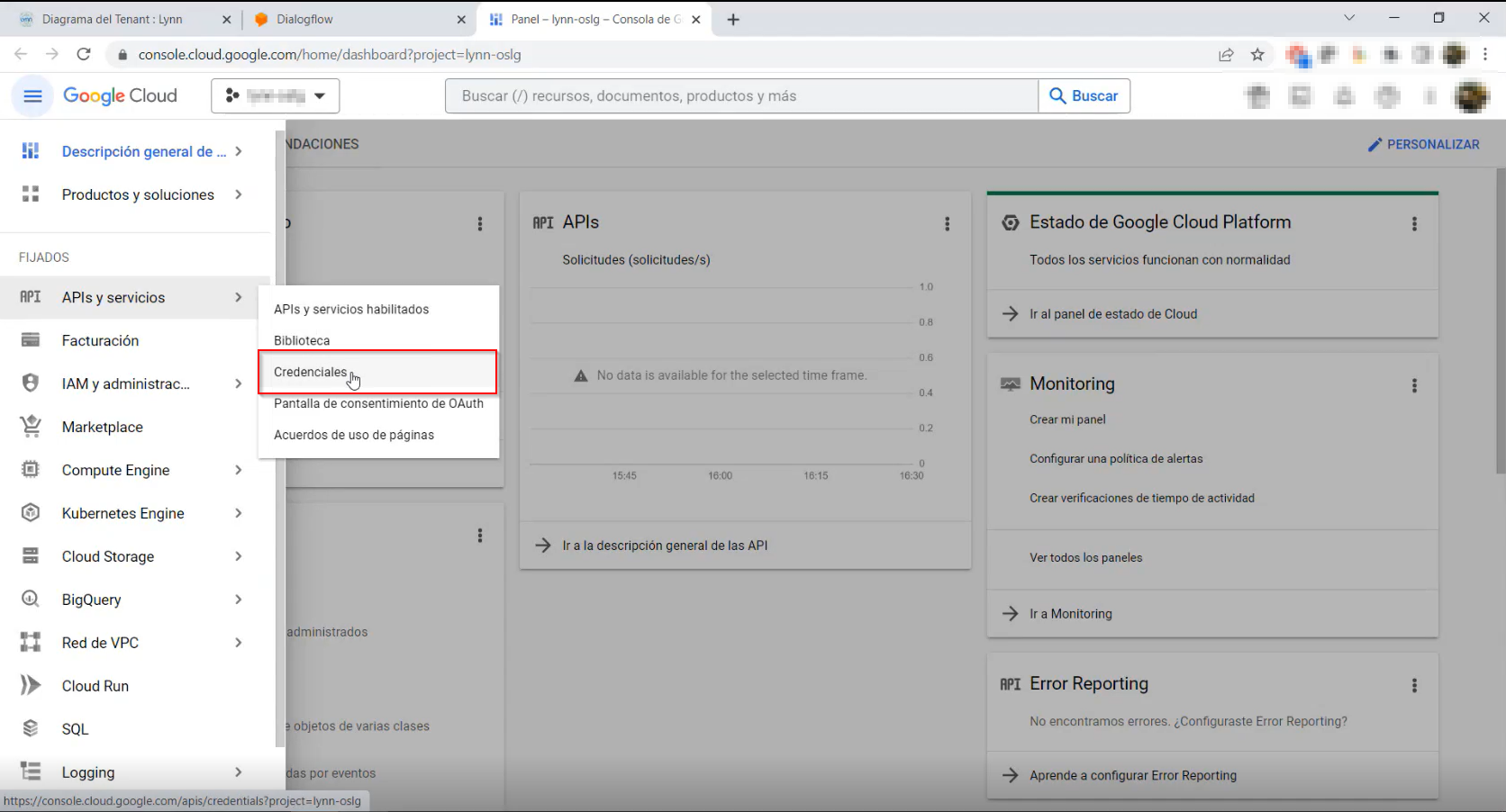This screenshot has height=812, width=1506.
Task: Click the Buscar search button
Action: (x=1084, y=96)
